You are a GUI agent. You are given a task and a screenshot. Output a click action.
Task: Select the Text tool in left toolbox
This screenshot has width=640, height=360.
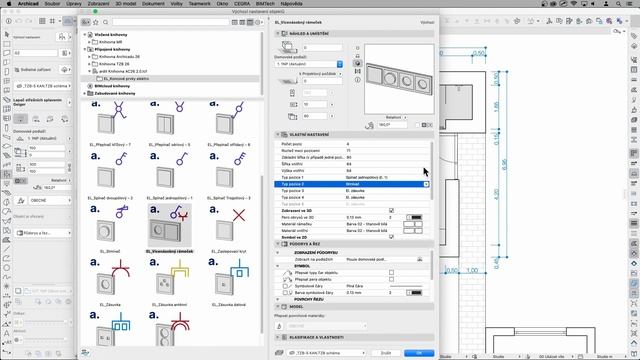[7, 333]
